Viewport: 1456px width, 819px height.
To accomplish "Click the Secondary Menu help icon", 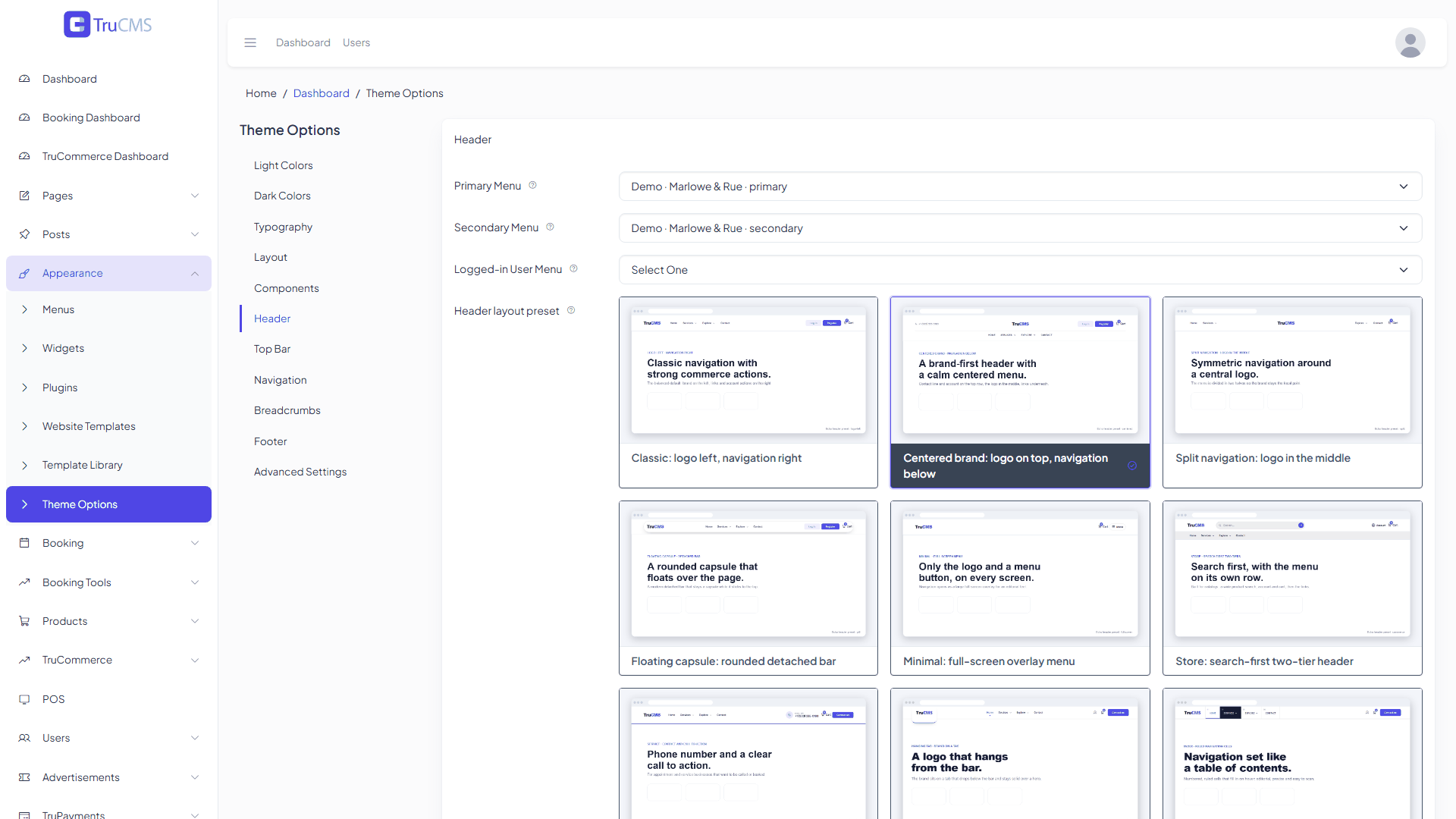I will (x=550, y=227).
